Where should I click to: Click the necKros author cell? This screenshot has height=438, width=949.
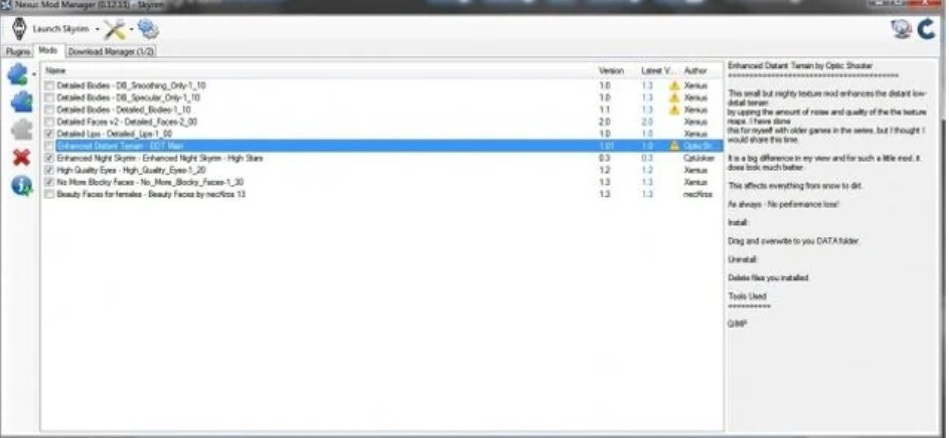point(698,194)
